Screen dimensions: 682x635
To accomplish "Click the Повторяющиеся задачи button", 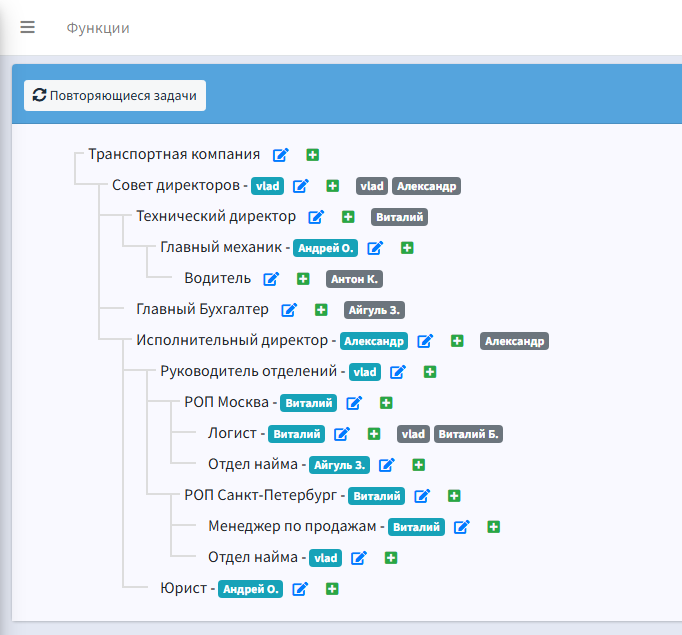I will pos(115,95).
